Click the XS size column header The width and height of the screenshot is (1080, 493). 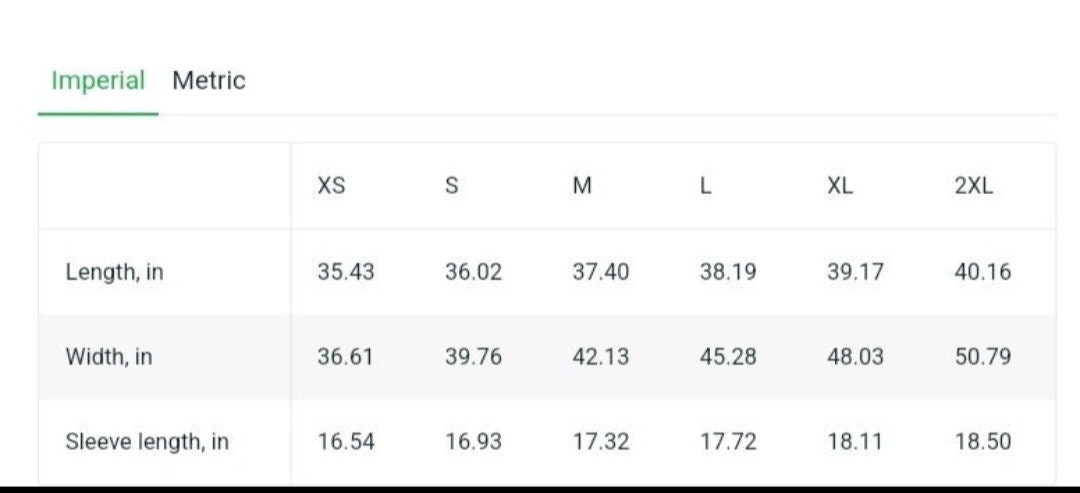coord(331,186)
